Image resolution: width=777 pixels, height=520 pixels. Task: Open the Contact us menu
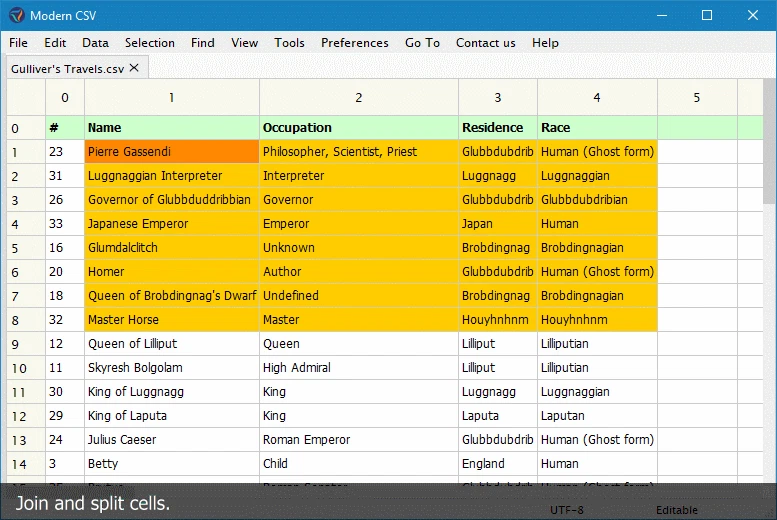click(486, 43)
